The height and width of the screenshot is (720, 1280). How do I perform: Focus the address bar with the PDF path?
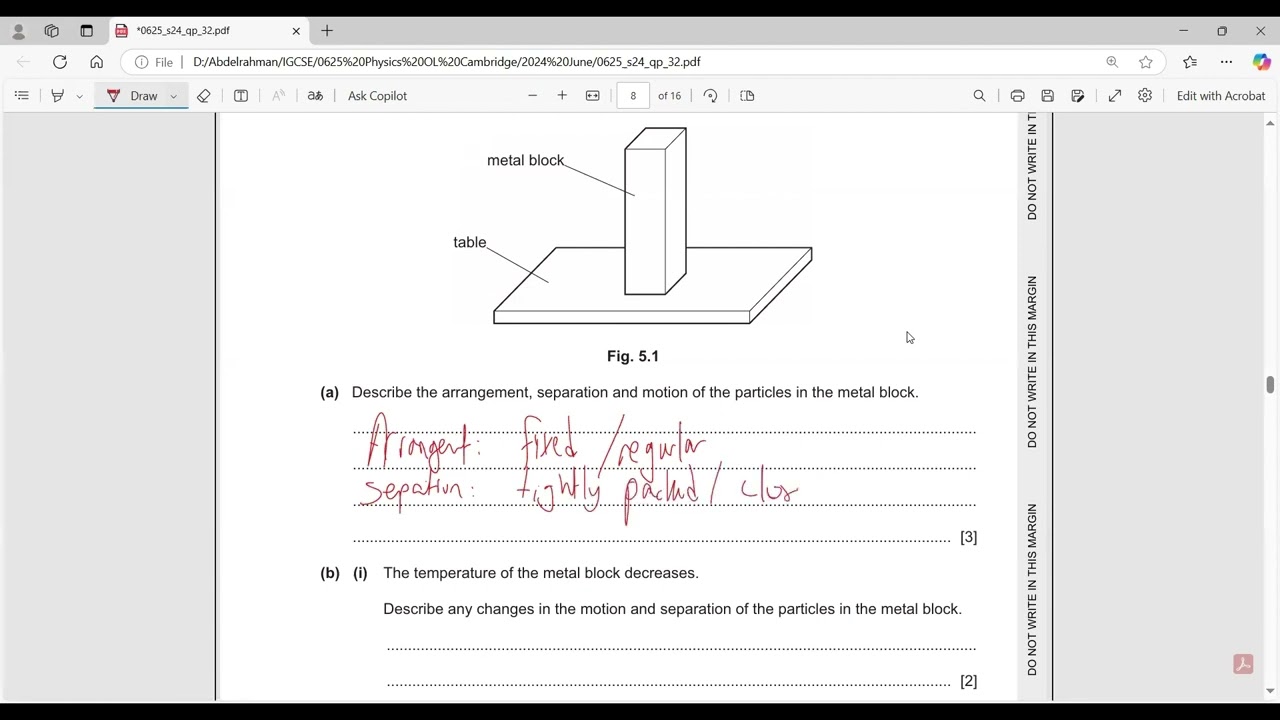pos(640,62)
